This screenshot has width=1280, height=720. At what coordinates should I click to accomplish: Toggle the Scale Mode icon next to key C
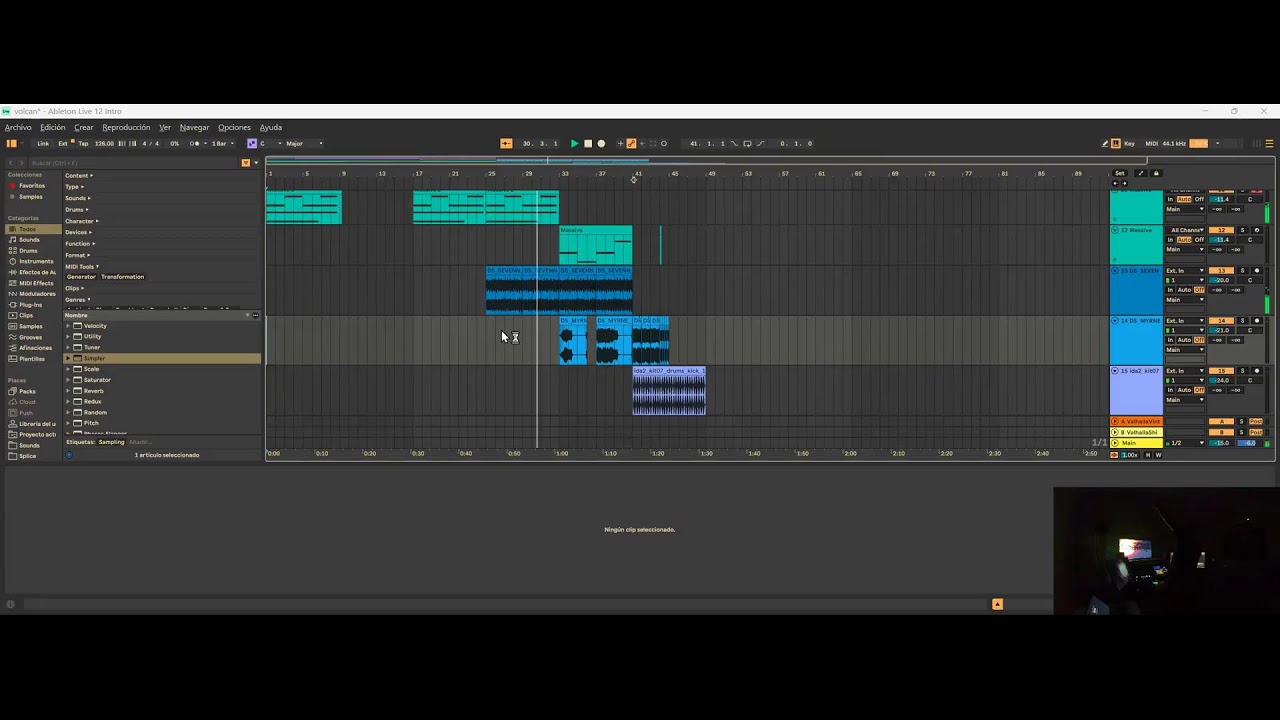252,143
